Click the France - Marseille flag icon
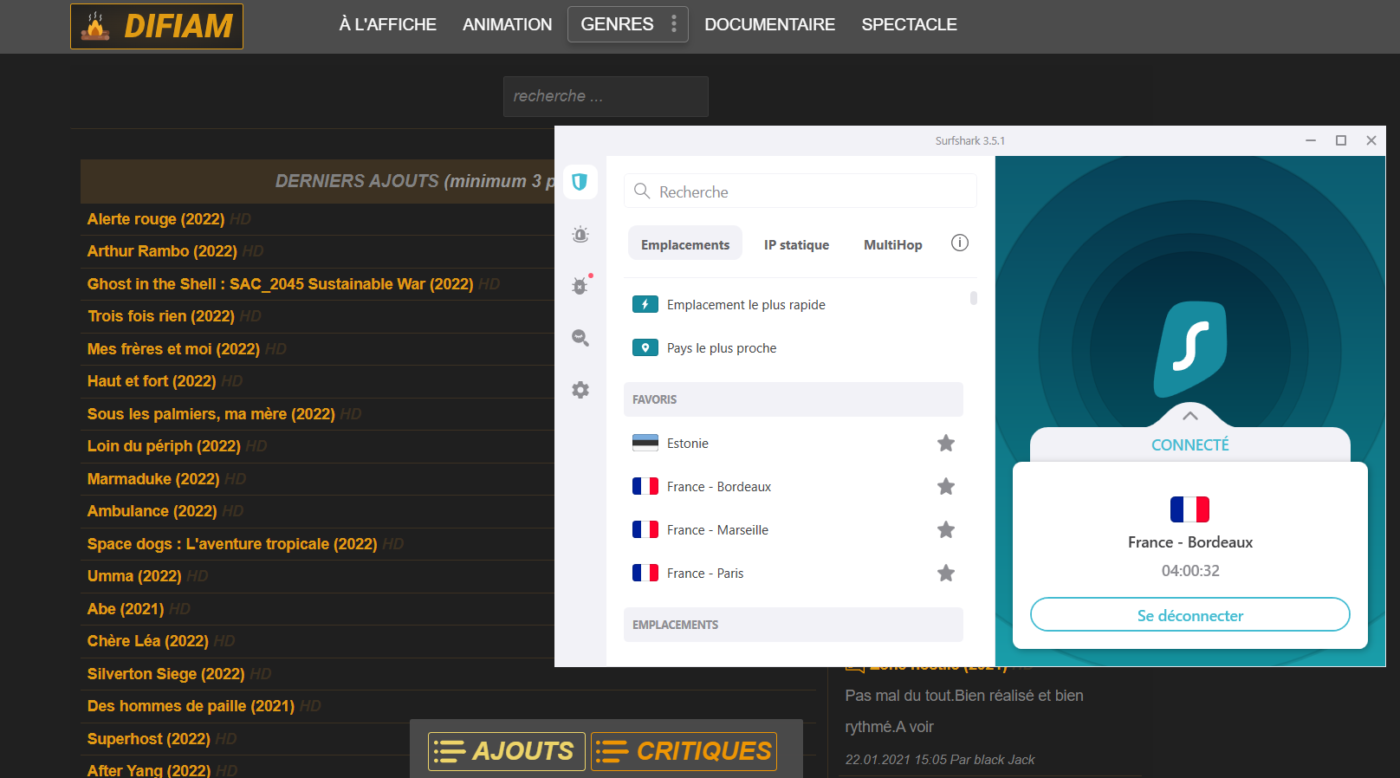The image size is (1400, 778). (x=645, y=529)
